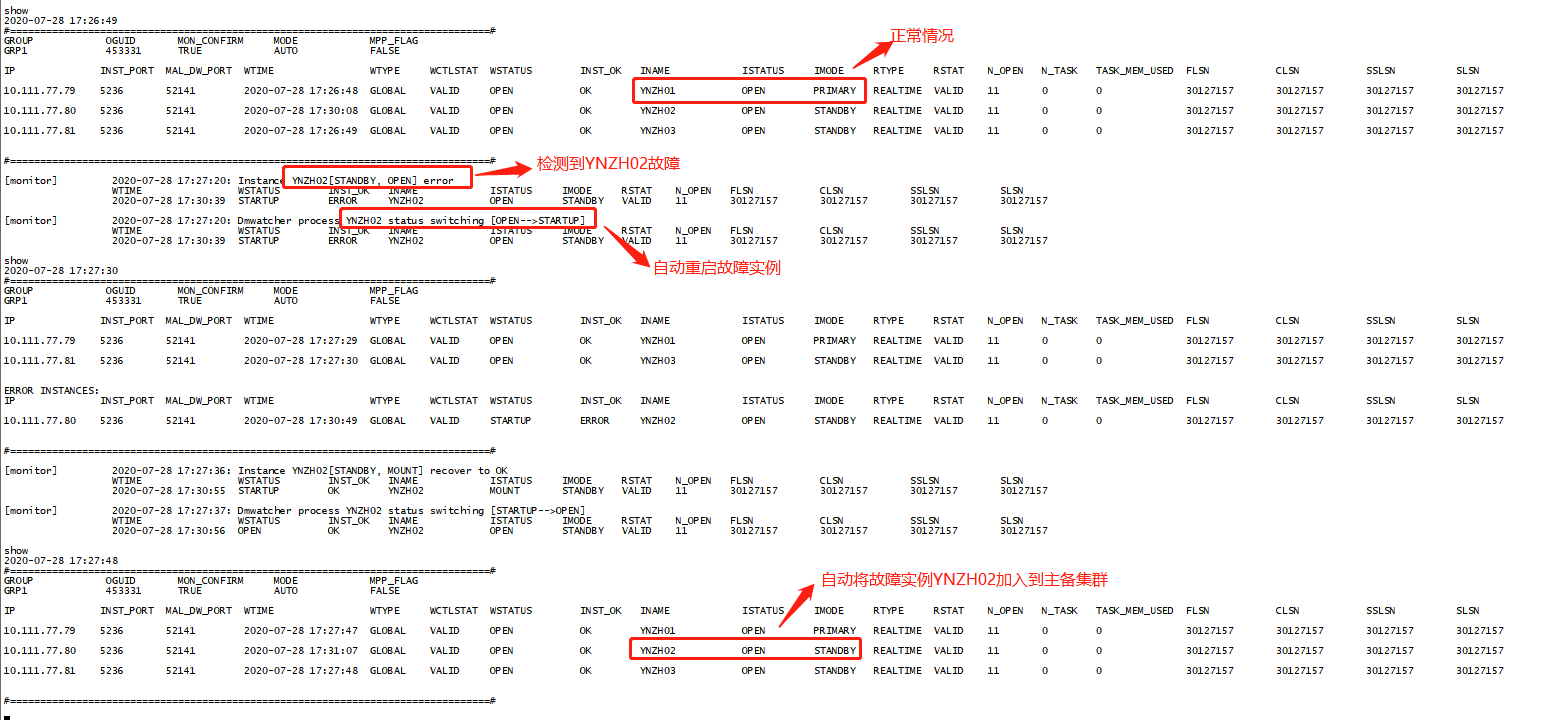Image resolution: width=1547 pixels, height=720 pixels.
Task: Click INST_PORT 5236 in the 17:26:48 row
Action: point(112,91)
